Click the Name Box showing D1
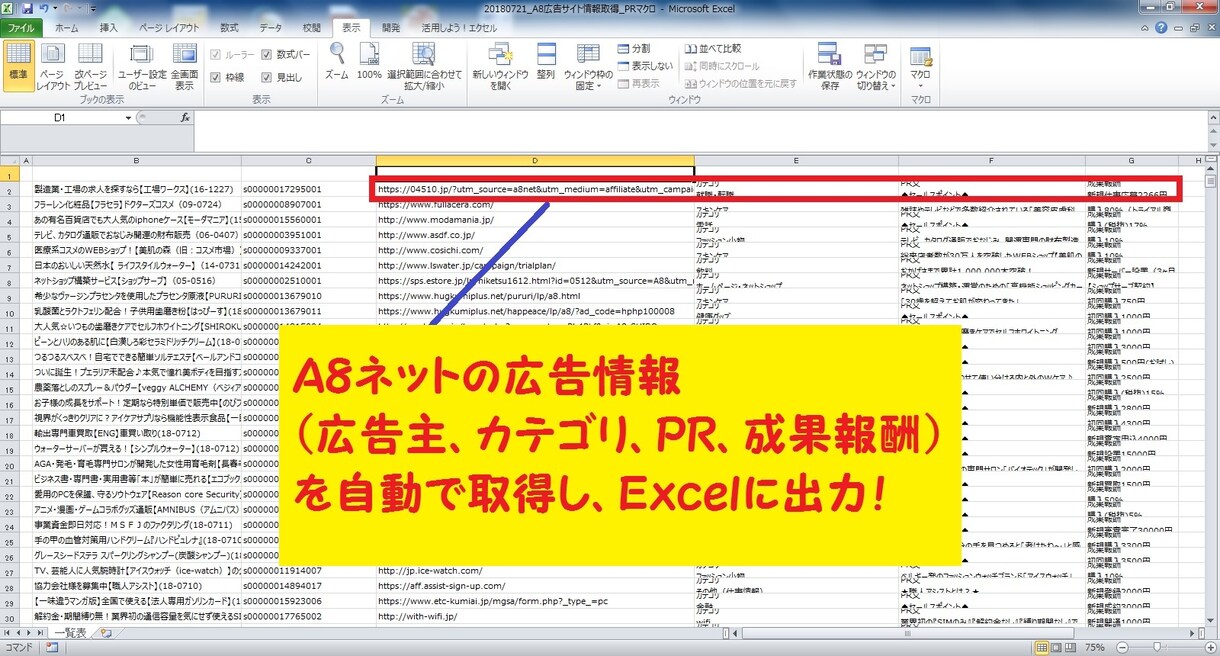This screenshot has width=1220, height=656. tap(59, 117)
